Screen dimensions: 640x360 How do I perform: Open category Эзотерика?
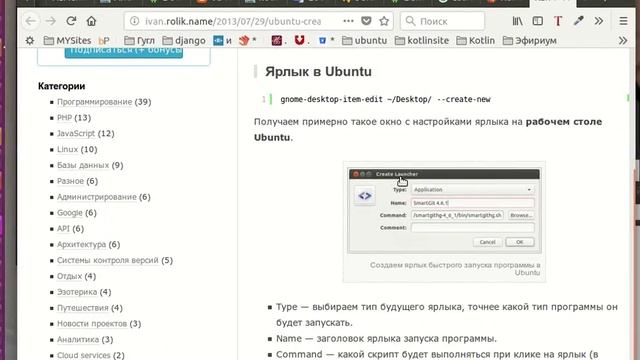pyautogui.click(x=77, y=292)
